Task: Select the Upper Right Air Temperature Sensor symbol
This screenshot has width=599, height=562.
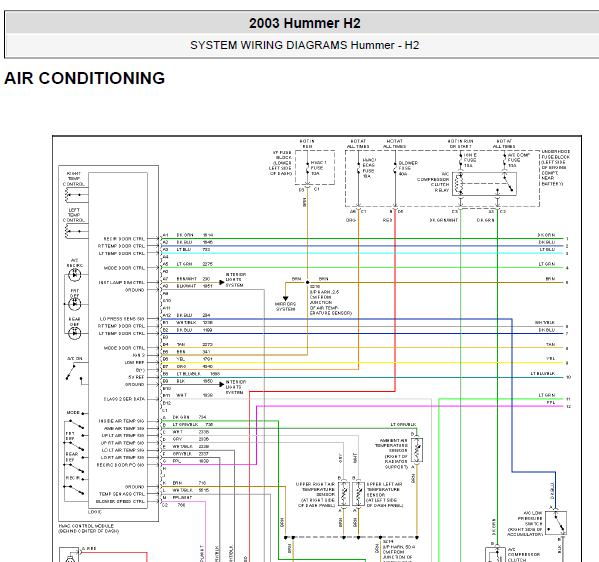Action: tap(343, 494)
